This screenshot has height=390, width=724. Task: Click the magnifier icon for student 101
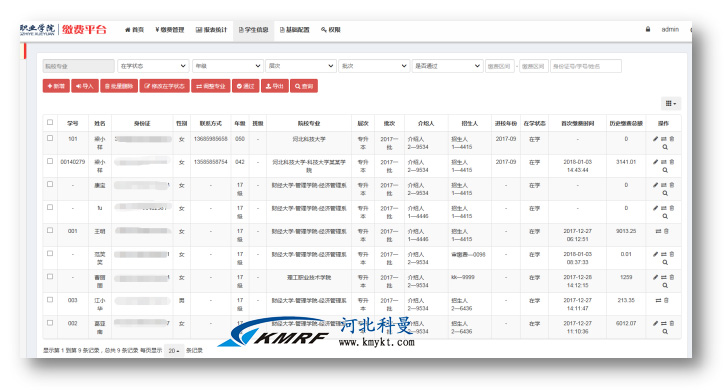pos(665,147)
